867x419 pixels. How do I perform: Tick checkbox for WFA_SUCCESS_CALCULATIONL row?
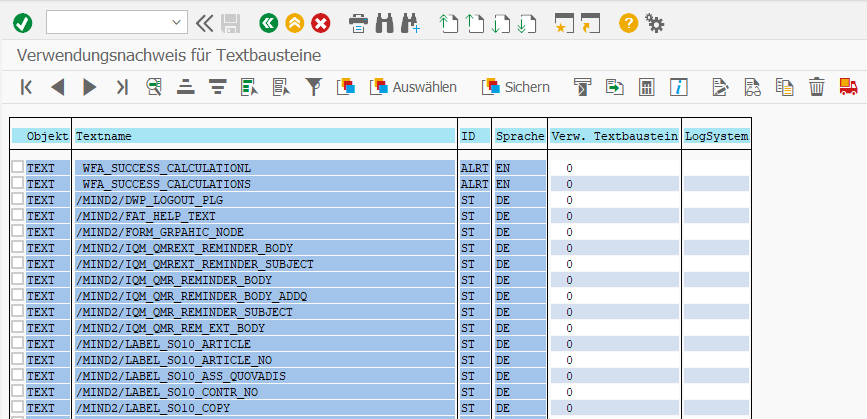click(18, 167)
